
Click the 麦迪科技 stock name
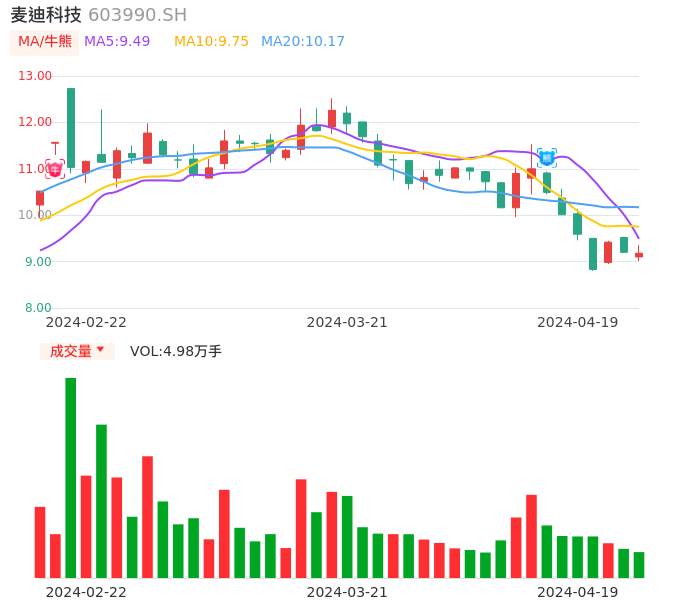click(x=46, y=15)
